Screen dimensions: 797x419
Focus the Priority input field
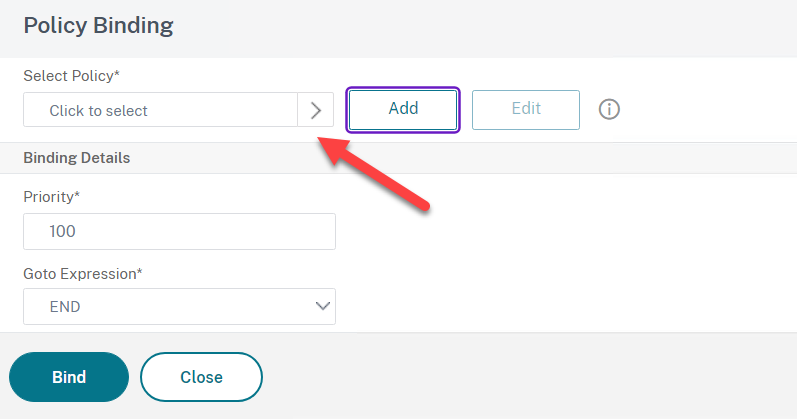pos(179,231)
